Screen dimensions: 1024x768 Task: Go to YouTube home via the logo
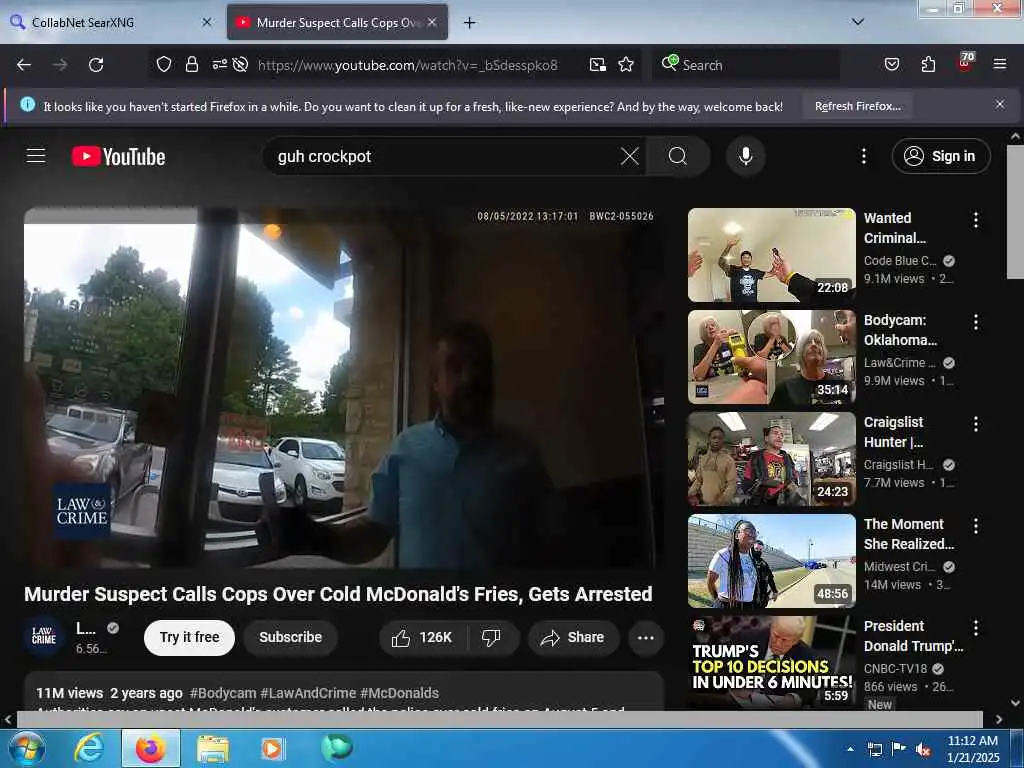coord(118,157)
